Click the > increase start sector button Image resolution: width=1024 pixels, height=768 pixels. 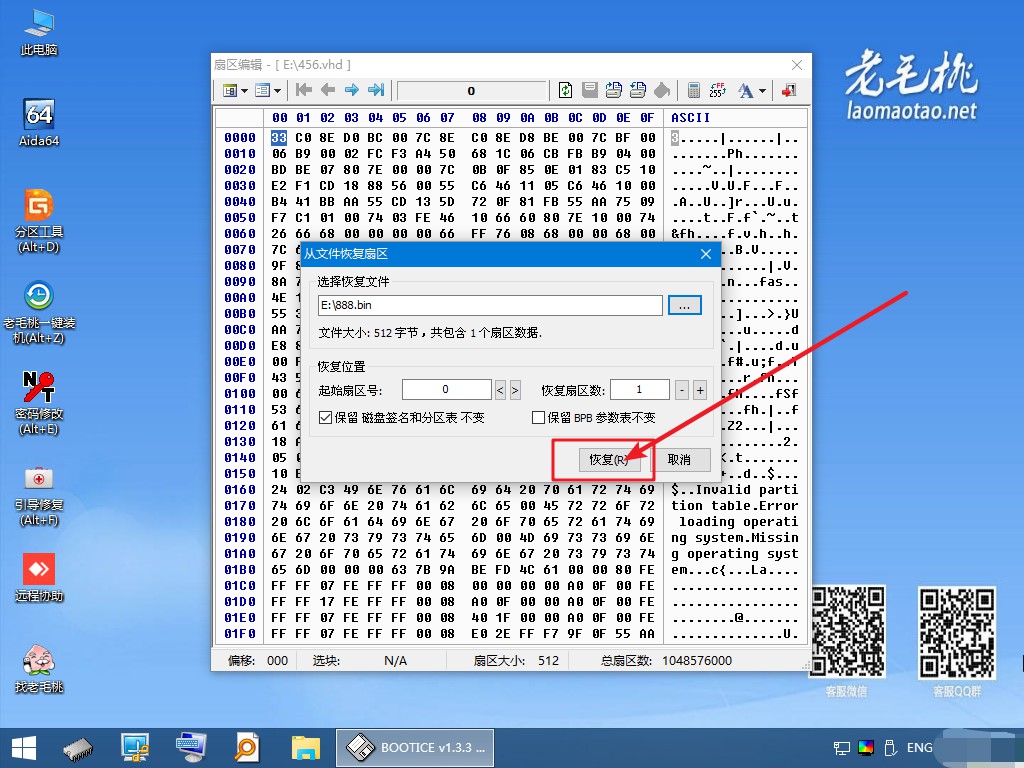(x=515, y=391)
